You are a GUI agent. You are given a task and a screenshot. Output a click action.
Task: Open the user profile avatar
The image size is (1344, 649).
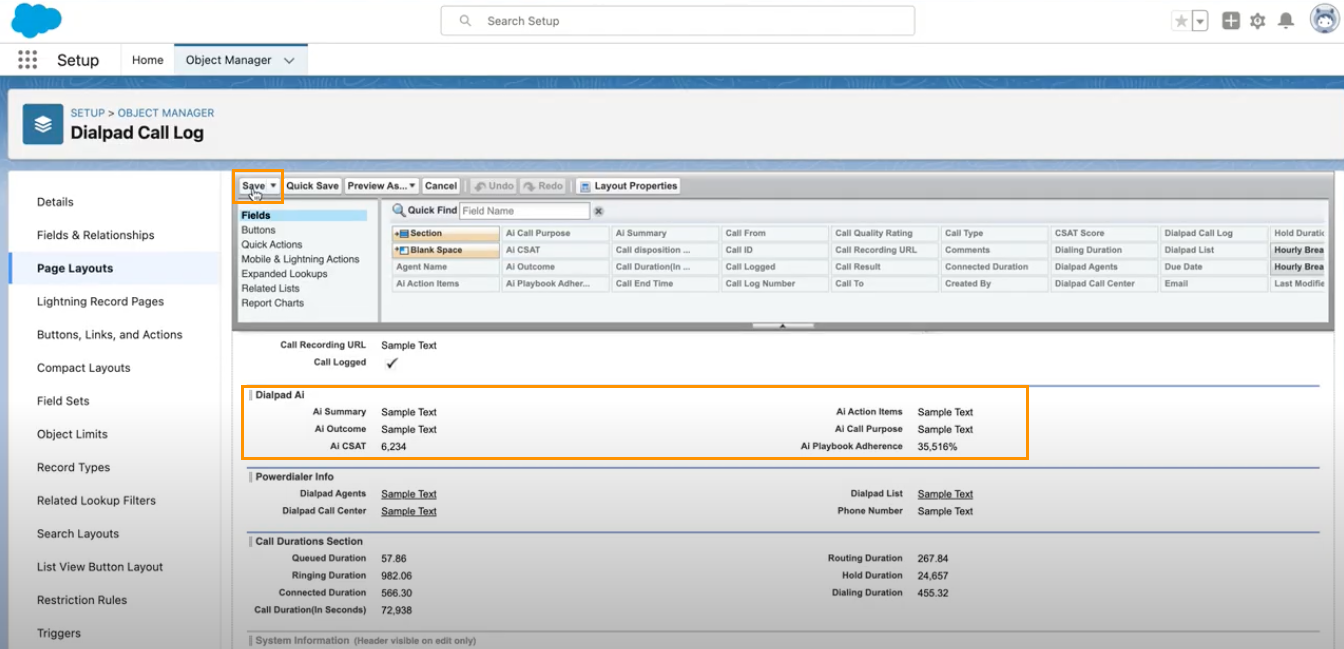pyautogui.click(x=1324, y=20)
